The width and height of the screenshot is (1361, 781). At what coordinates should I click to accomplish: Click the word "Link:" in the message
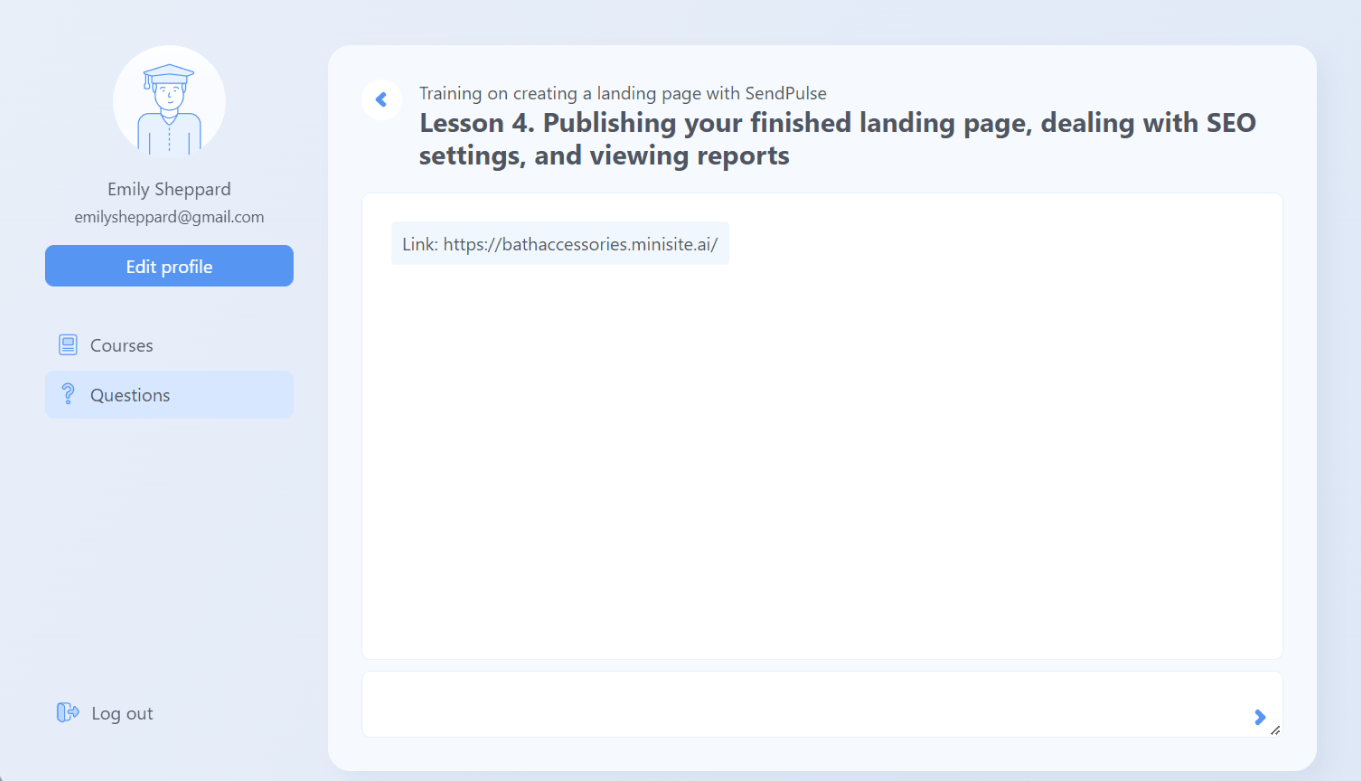click(420, 244)
